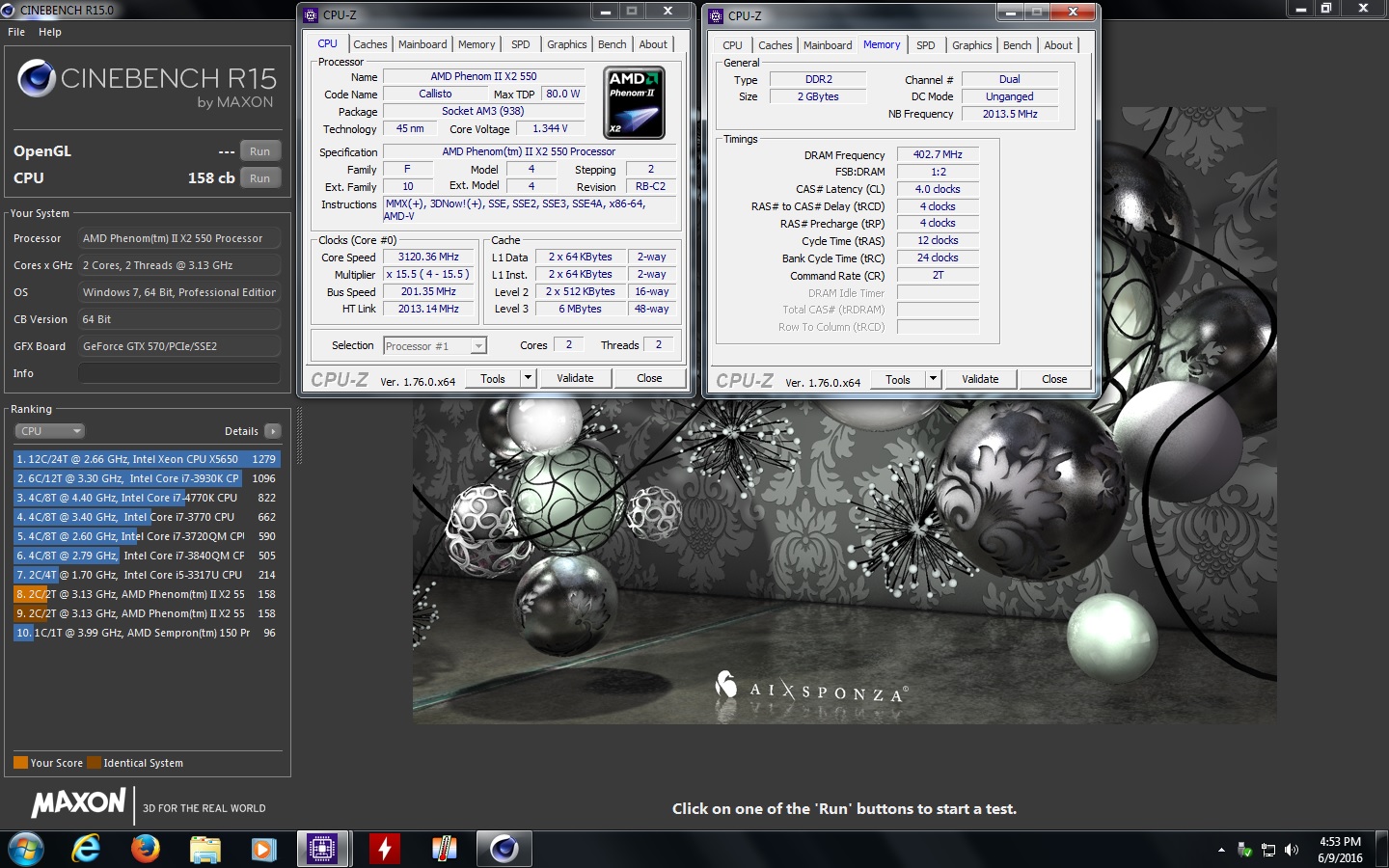The width and height of the screenshot is (1389, 868).
Task: Open SPD tab in left CPU-Z window
Action: pos(520,44)
